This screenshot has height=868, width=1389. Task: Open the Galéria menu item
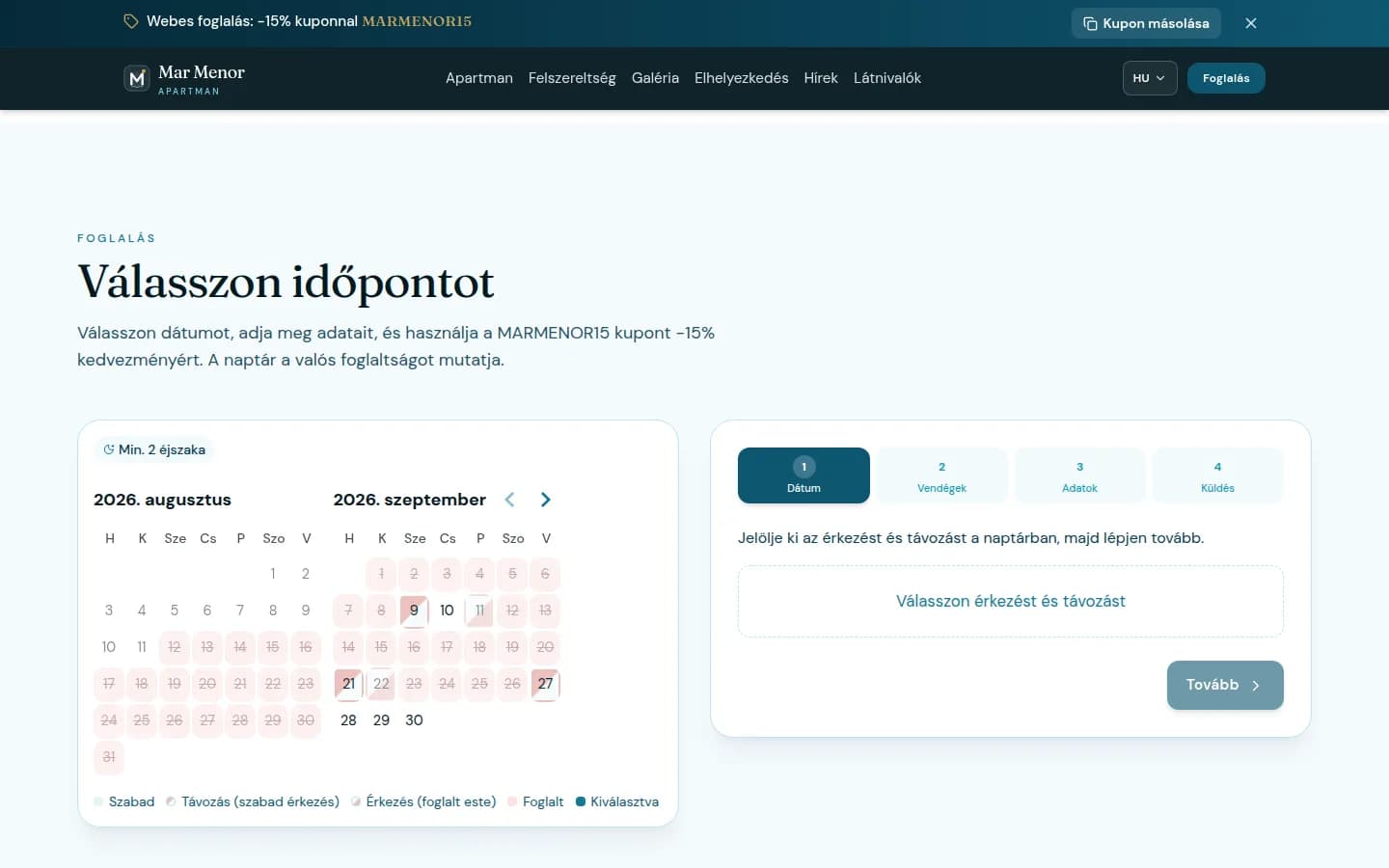click(655, 78)
